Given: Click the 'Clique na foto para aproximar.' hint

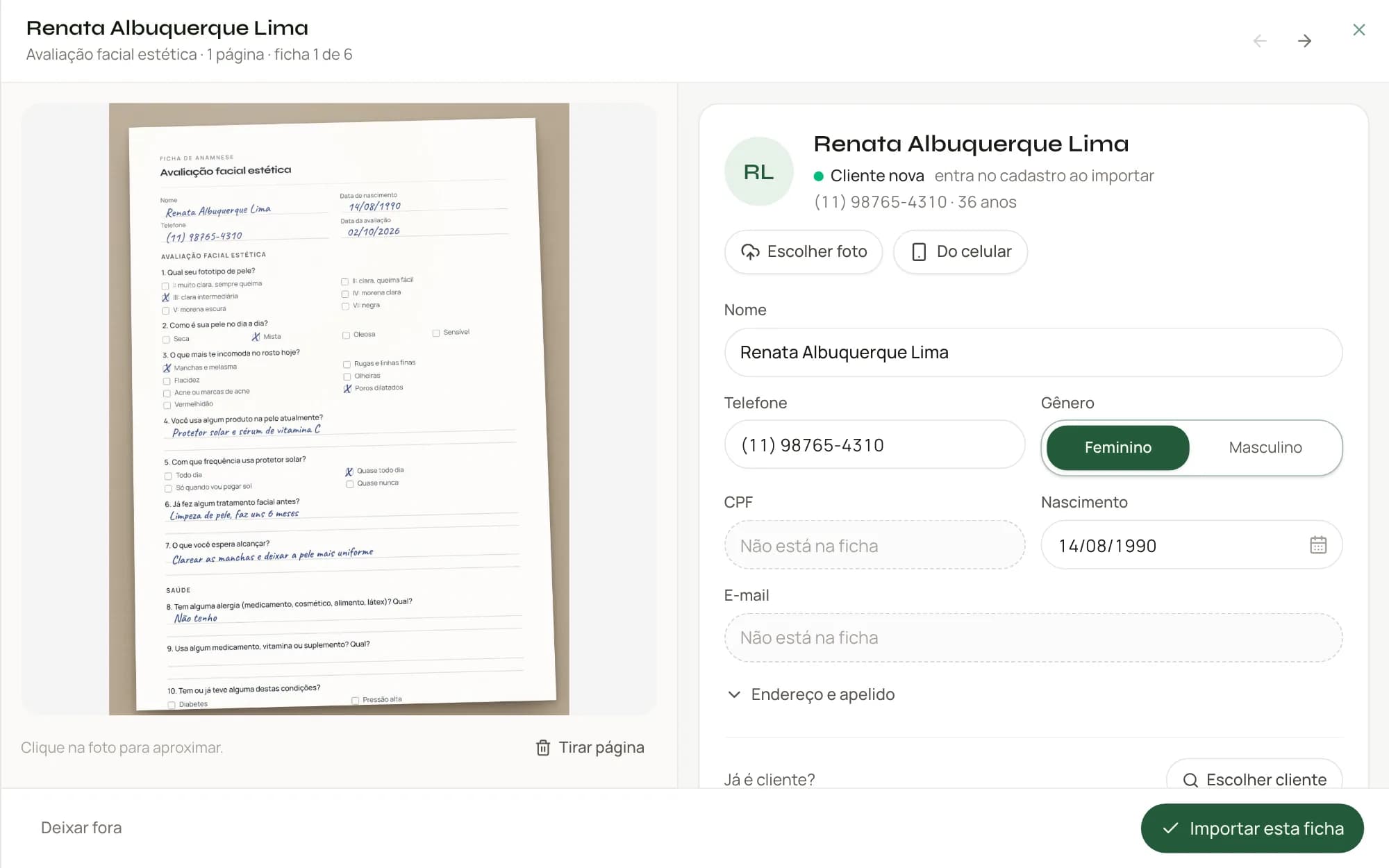Looking at the screenshot, I should coord(122,747).
